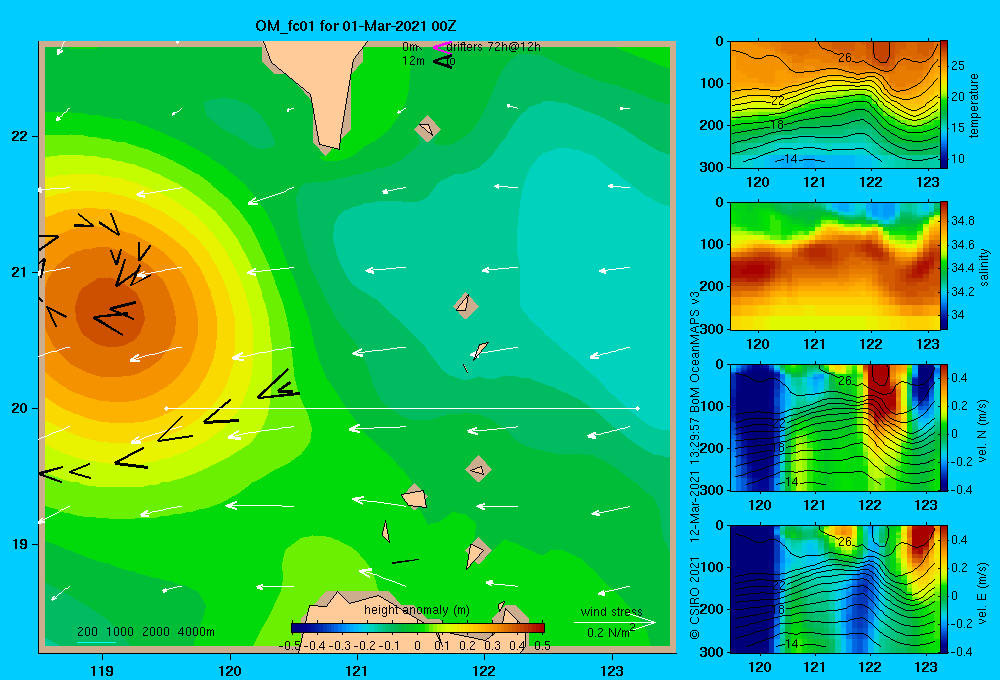
Task: Click the dark orange core of the eddy
Action: [112, 313]
